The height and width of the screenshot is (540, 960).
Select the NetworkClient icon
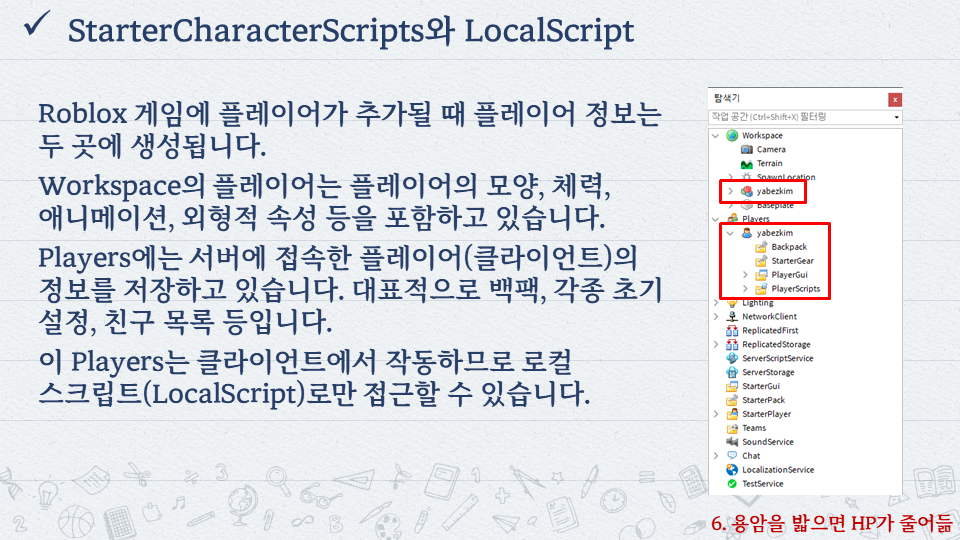click(732, 317)
